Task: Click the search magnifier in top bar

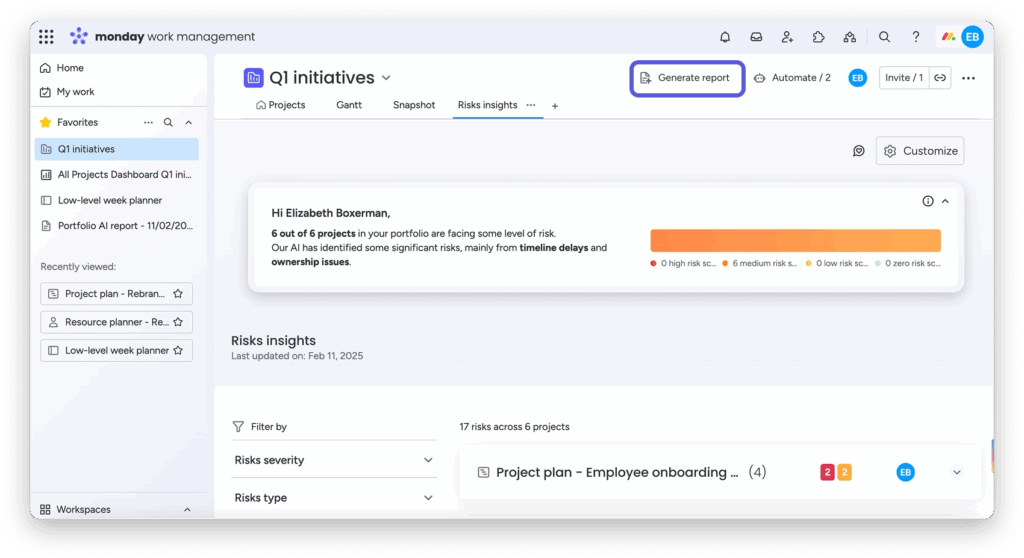Action: [x=884, y=37]
